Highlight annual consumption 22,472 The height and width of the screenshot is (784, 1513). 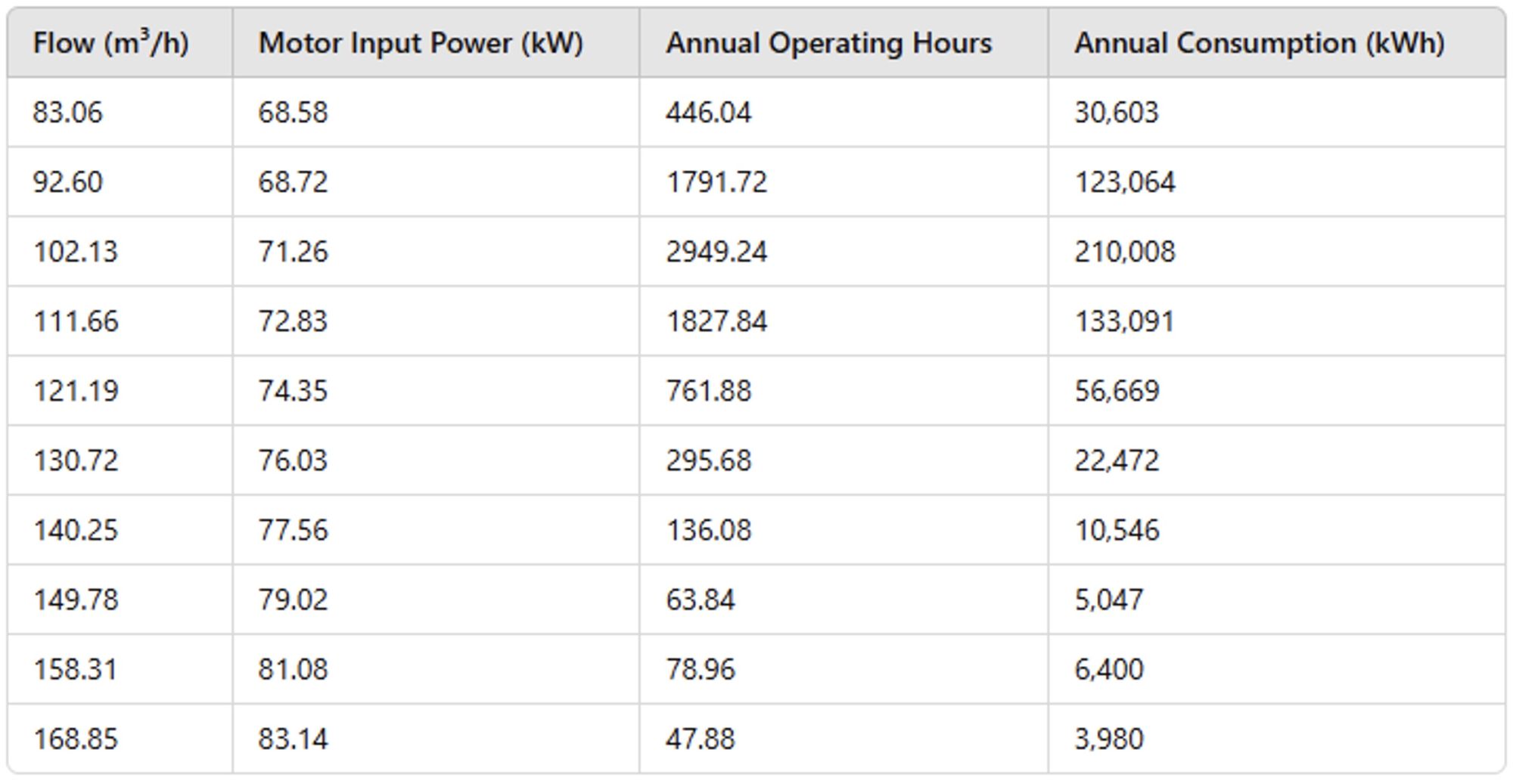1117,460
